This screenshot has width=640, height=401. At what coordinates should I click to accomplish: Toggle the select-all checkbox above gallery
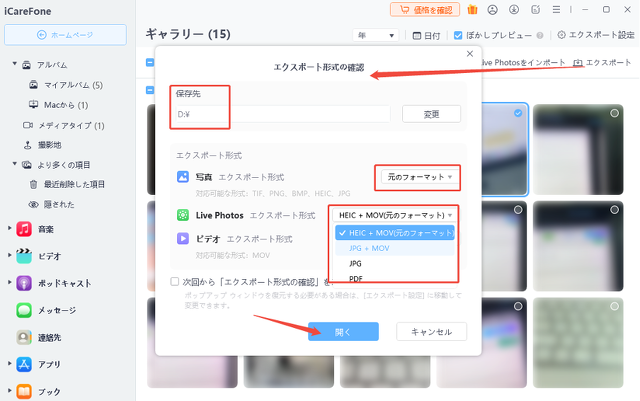[150, 62]
